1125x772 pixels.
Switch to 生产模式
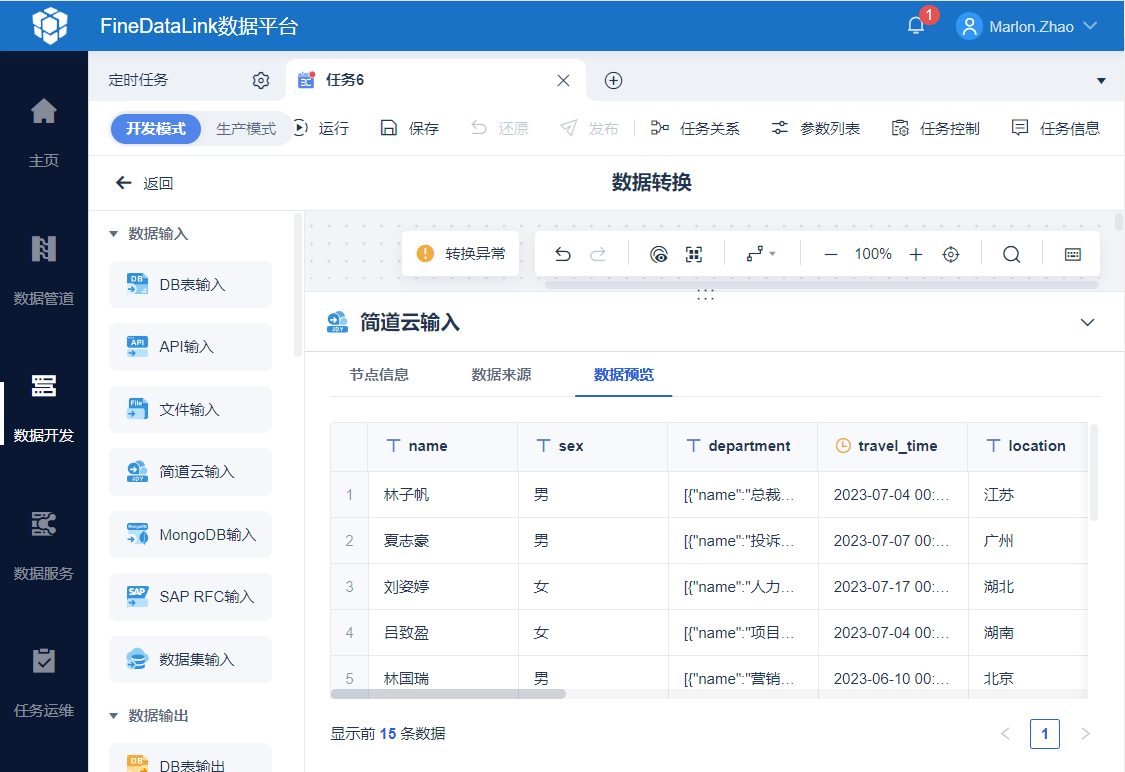(246, 128)
